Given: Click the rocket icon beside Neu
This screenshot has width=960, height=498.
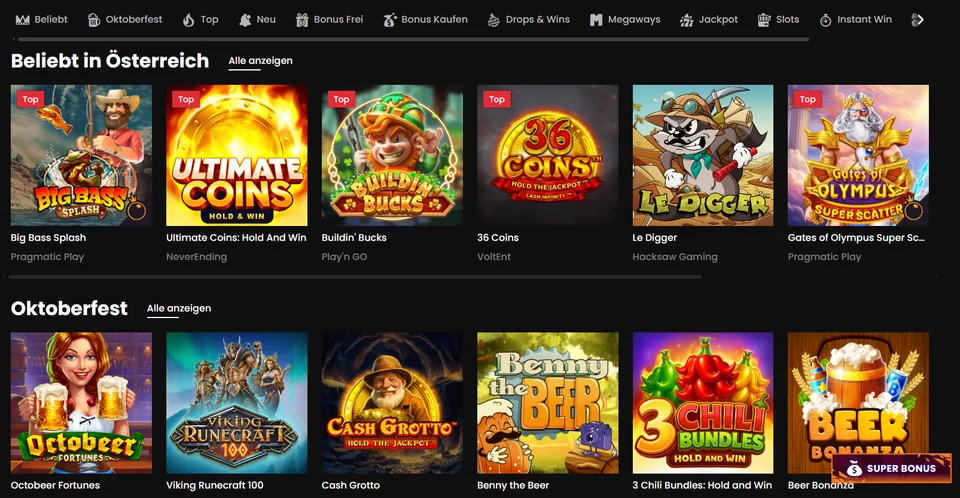Looking at the screenshot, I should 245,20.
